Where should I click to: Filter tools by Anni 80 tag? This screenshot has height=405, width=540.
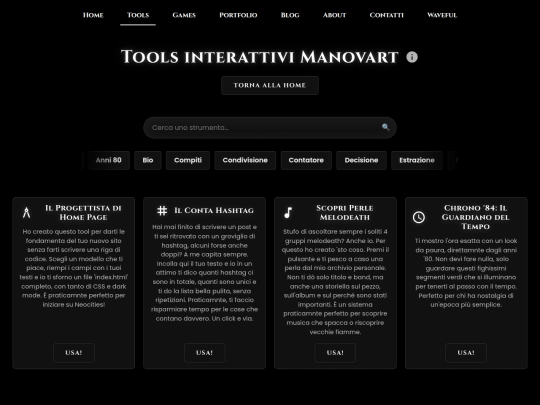tap(108, 160)
